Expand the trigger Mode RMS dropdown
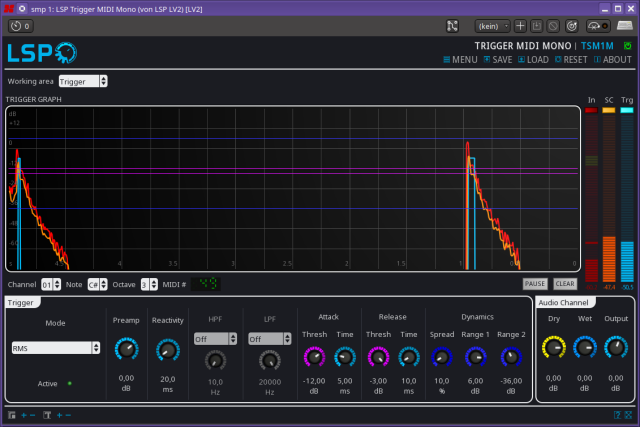The height and width of the screenshot is (427, 640). click(56, 348)
